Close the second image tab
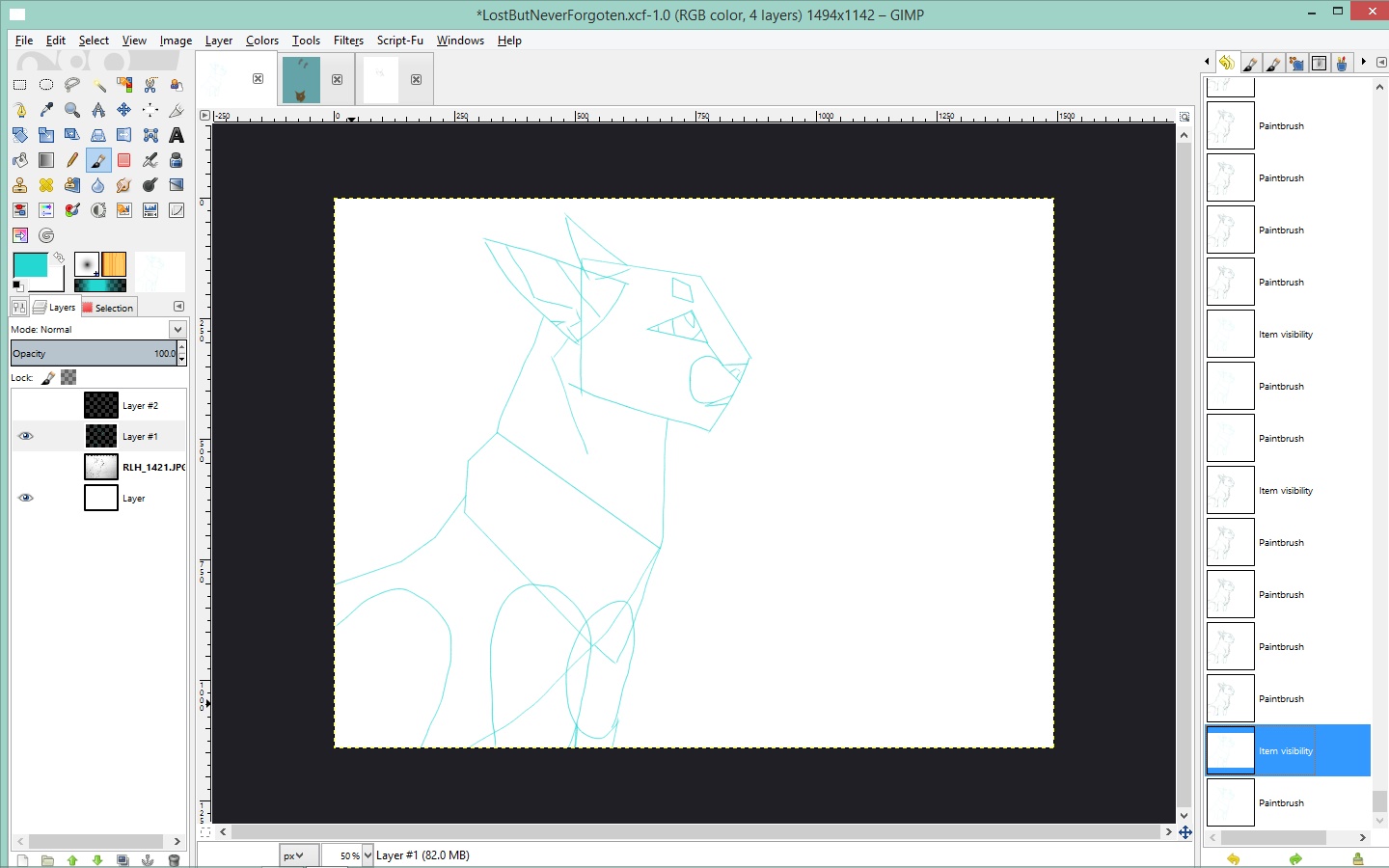Screen dimensions: 1389x868 tap(337, 79)
